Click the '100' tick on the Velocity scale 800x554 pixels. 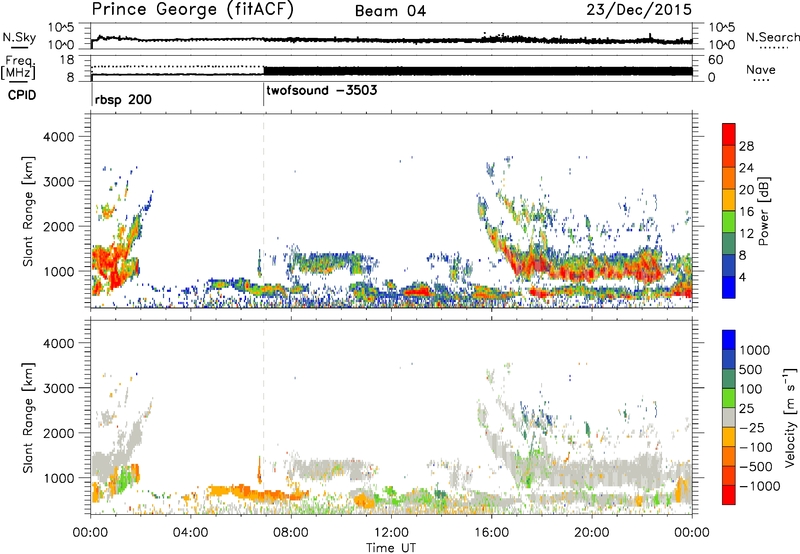751,389
